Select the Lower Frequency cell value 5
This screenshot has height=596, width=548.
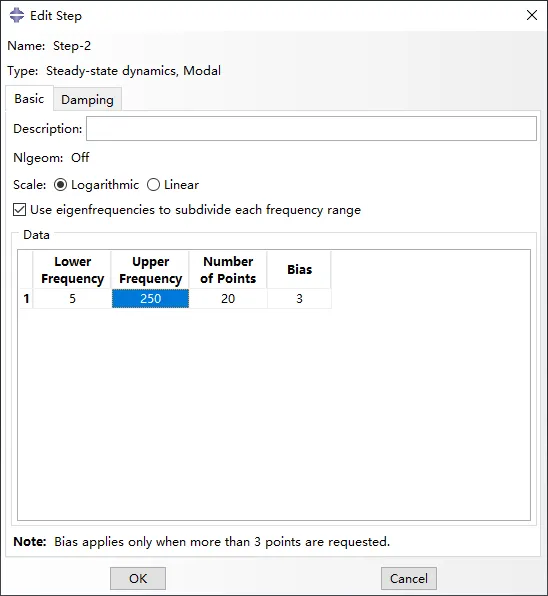[72, 299]
